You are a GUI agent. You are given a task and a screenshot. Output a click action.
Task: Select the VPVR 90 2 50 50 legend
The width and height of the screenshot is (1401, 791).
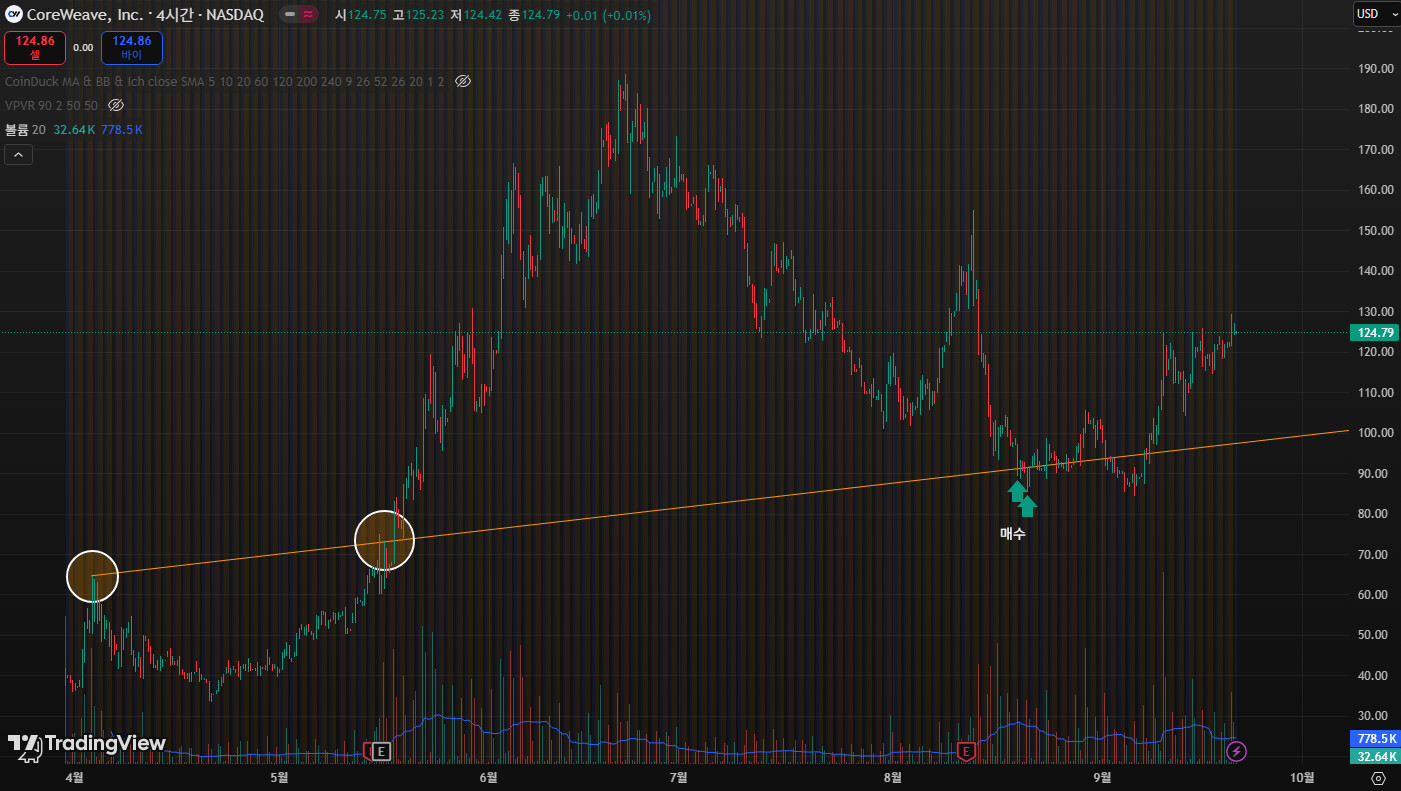[52, 105]
